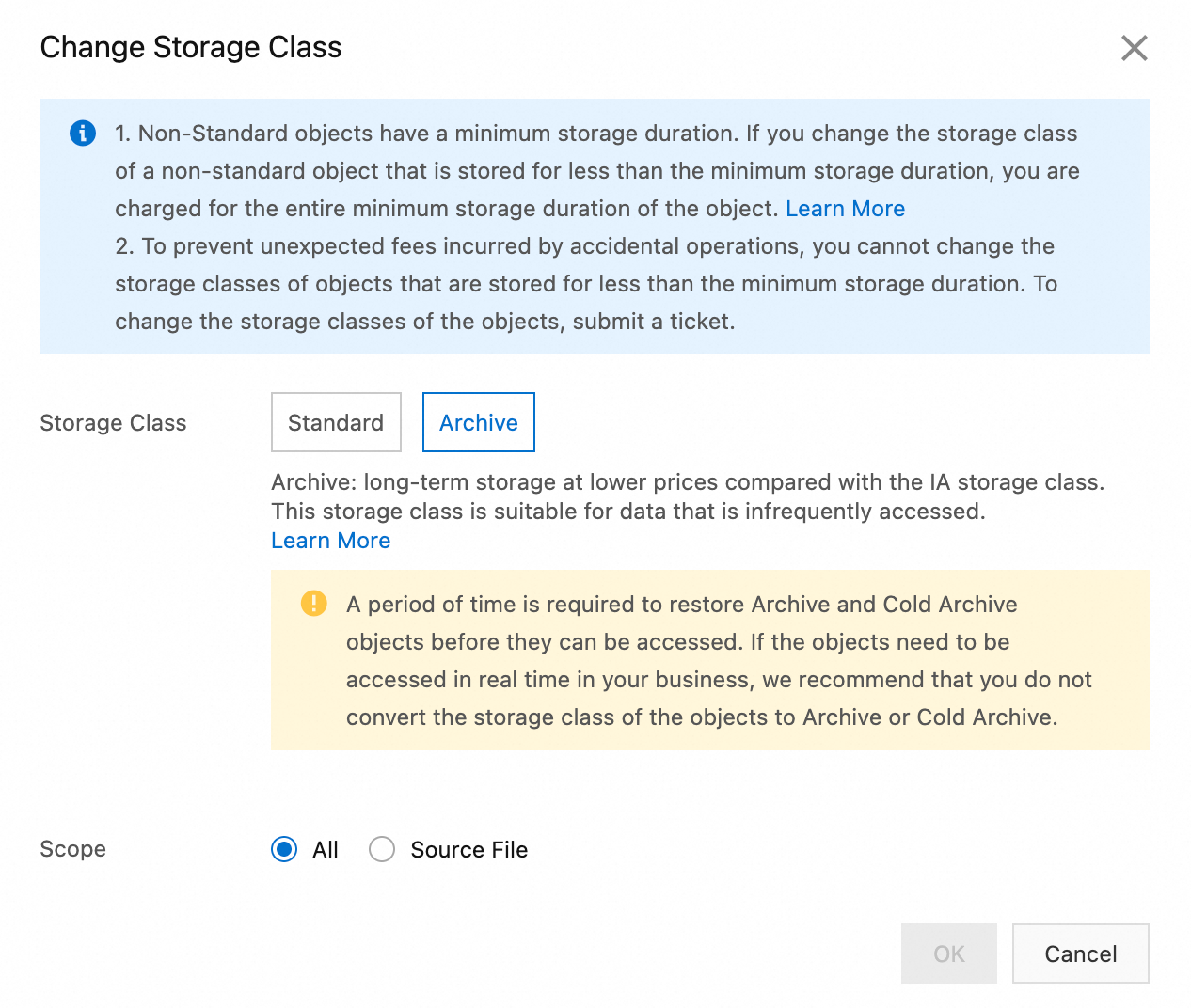Click note 2 text about submitting a ticket
1191x1008 pixels.
(x=586, y=284)
